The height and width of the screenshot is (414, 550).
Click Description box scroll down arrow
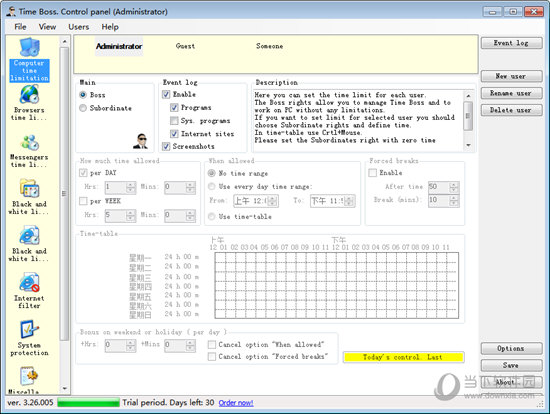[x=468, y=145]
